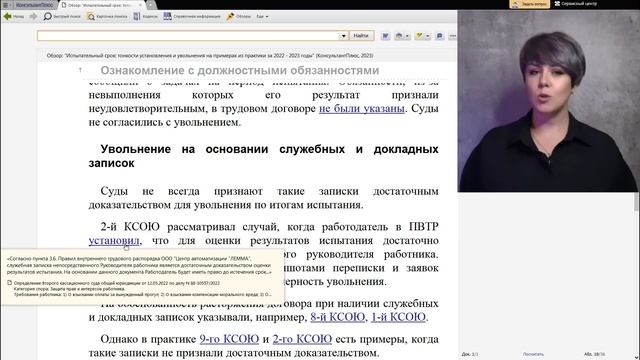Click the main menu hamburger icon
This screenshot has height=360, width=640.
[5, 5]
